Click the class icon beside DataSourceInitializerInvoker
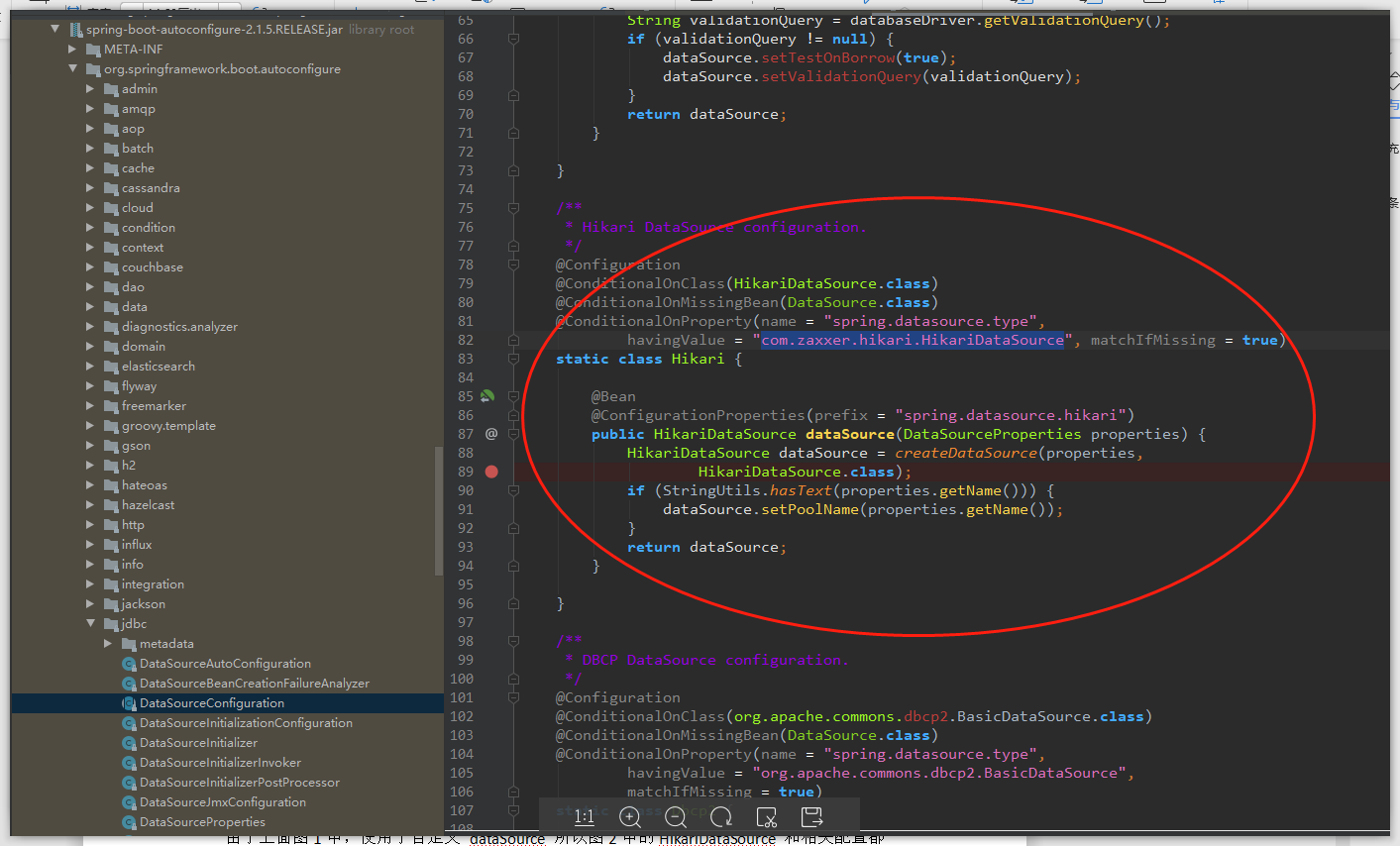1400x846 pixels. (129, 763)
